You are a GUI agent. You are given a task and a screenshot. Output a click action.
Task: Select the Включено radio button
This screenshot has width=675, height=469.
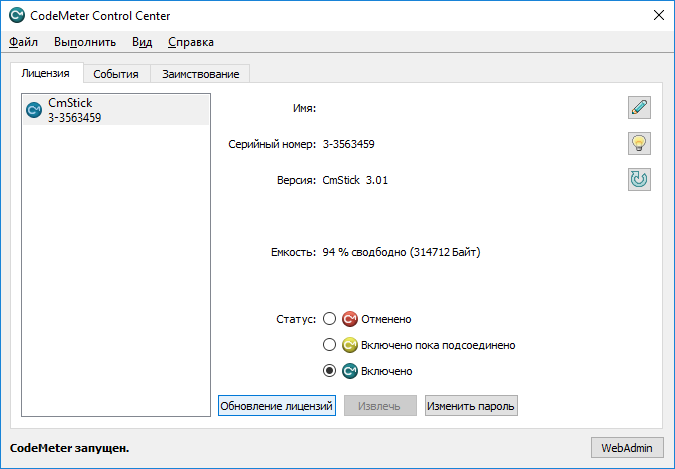pyautogui.click(x=330, y=371)
